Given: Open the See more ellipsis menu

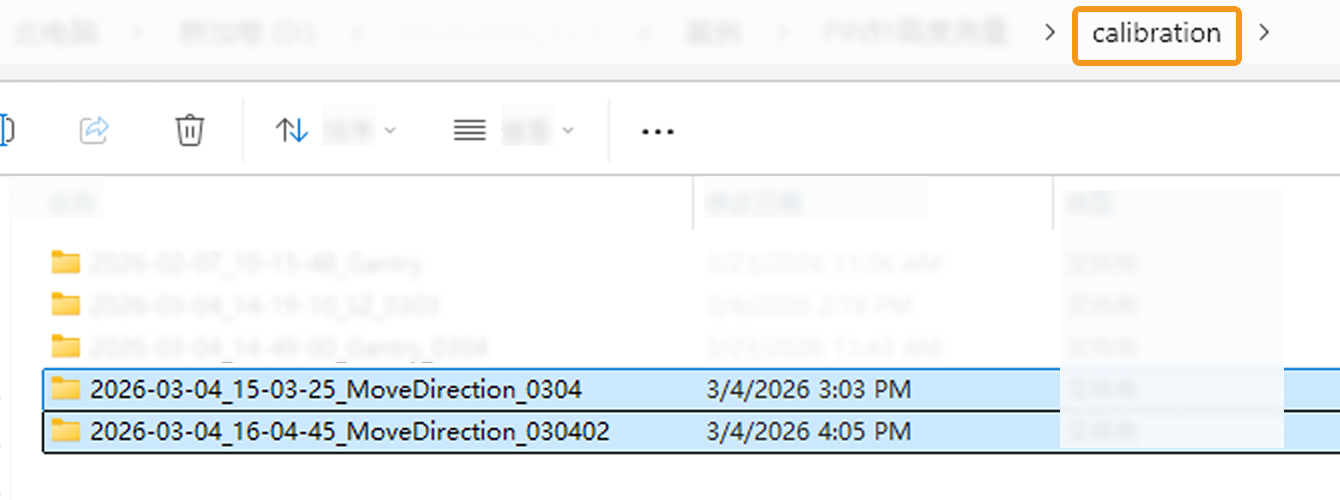Looking at the screenshot, I should point(657,131).
